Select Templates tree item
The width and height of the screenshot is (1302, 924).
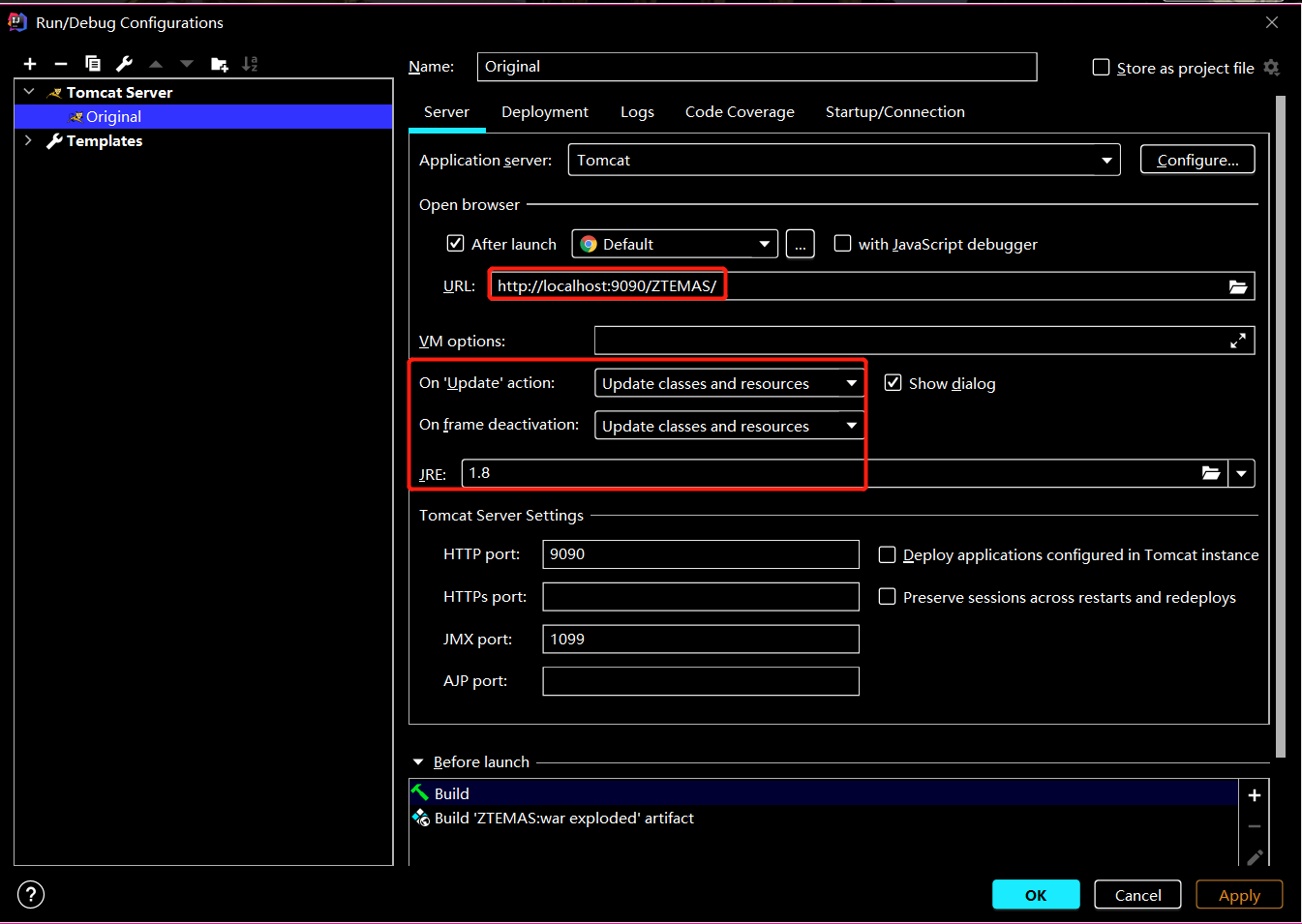(105, 140)
